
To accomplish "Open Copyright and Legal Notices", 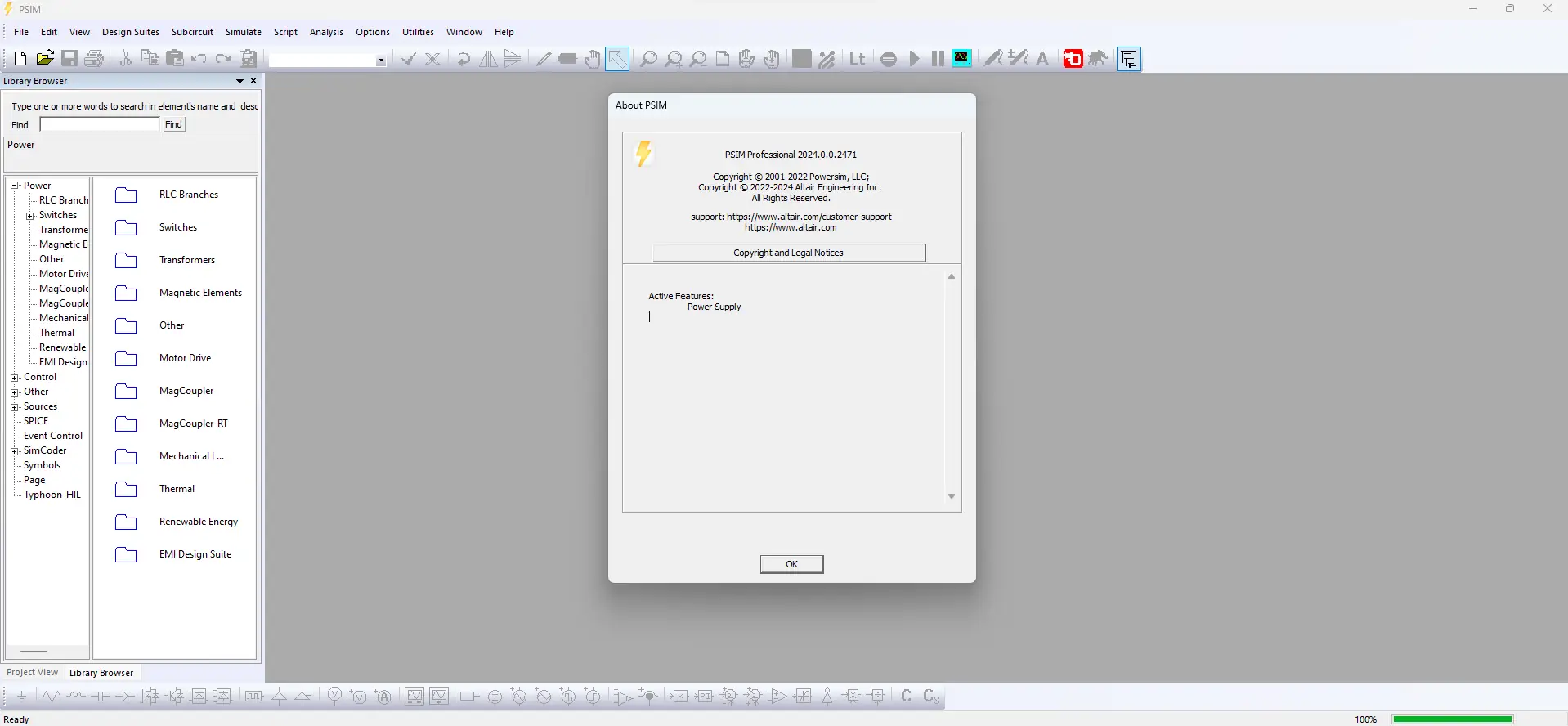I will coord(789,253).
